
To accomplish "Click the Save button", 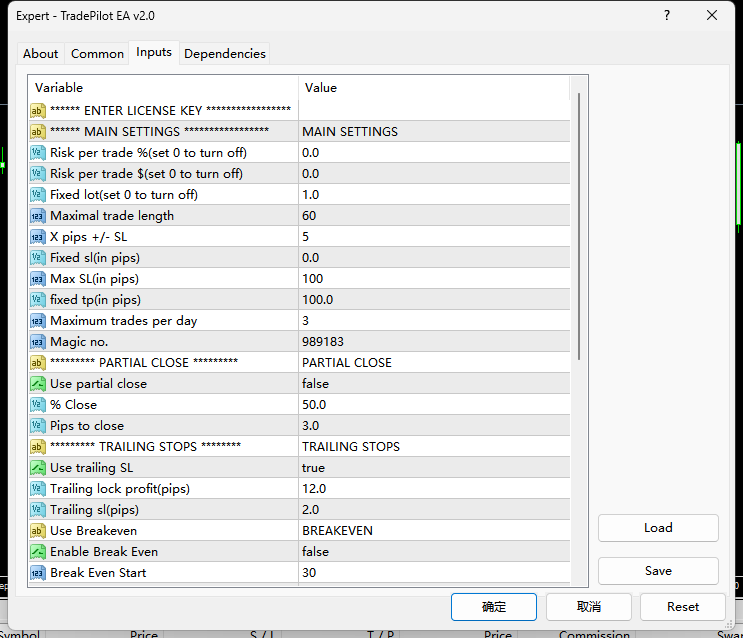I will (x=658, y=571).
